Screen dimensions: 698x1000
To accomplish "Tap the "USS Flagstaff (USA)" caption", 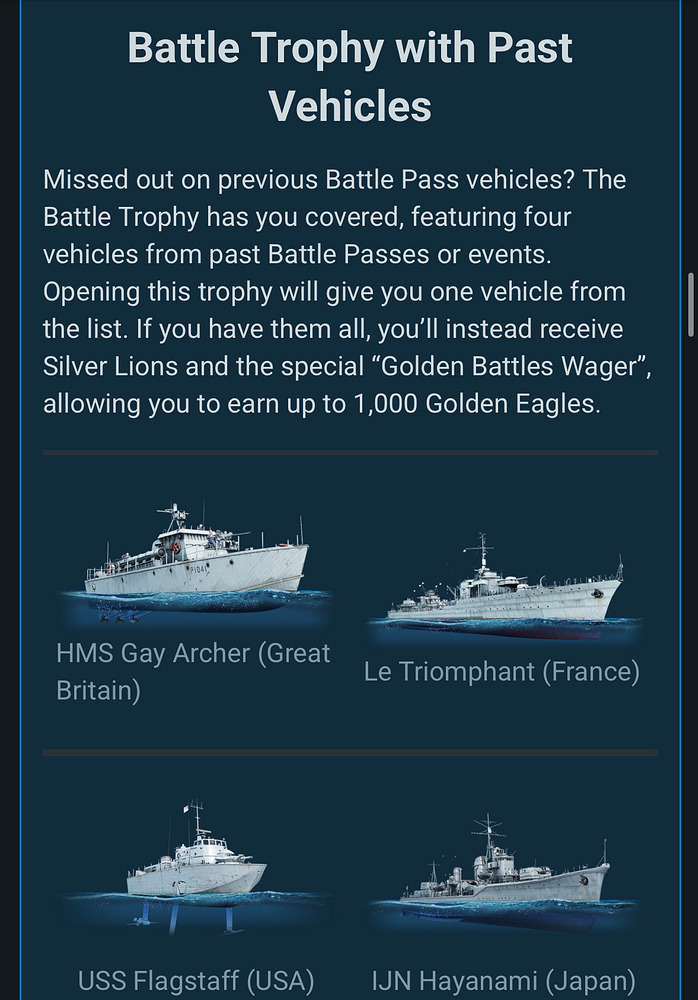I will click(x=196, y=980).
